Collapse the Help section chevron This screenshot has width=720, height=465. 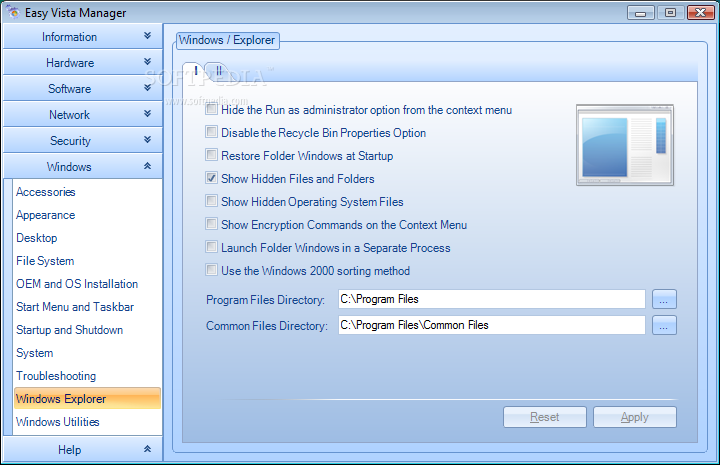coord(147,449)
